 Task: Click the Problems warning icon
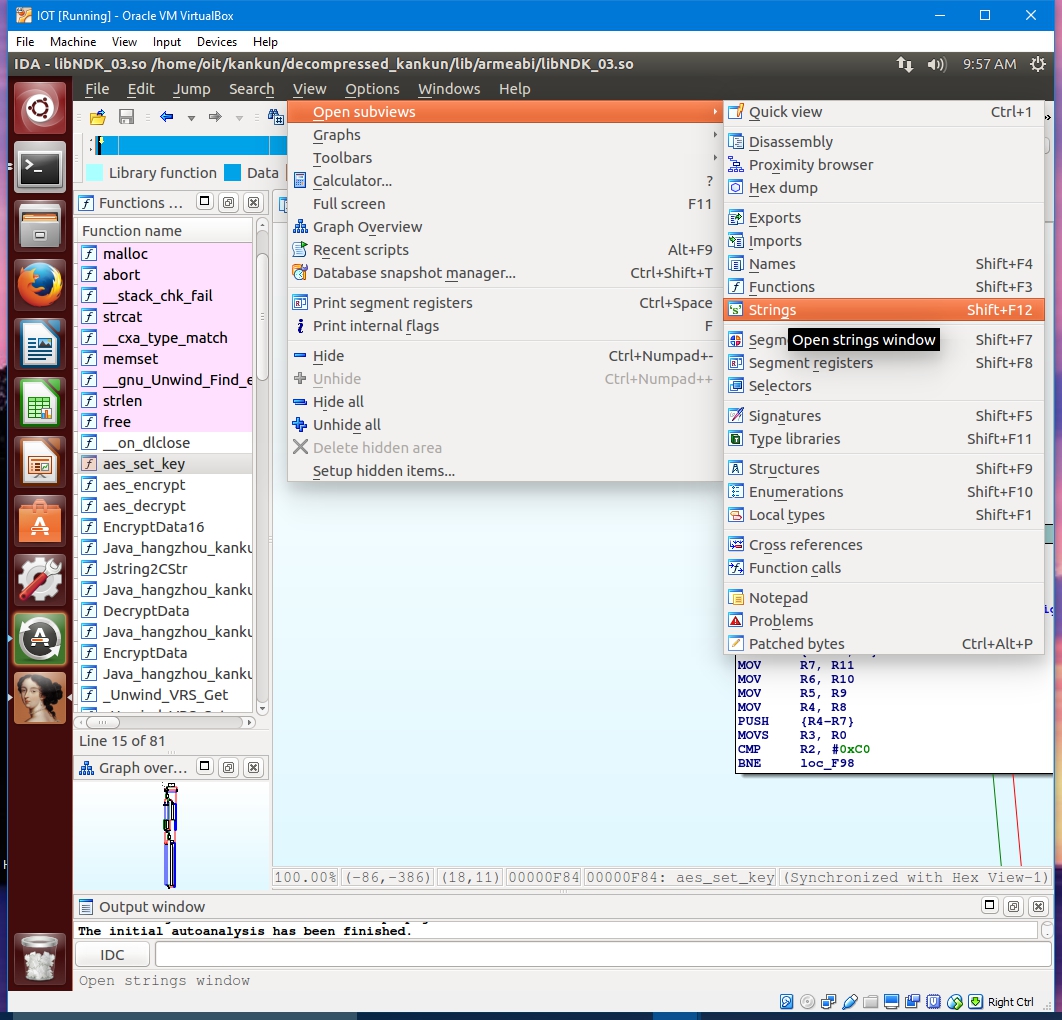click(x=736, y=620)
